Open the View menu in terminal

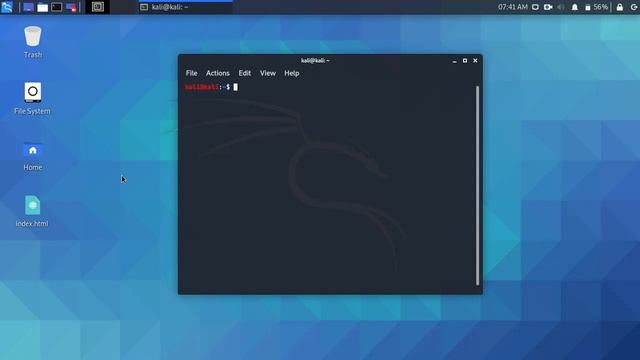[x=268, y=73]
